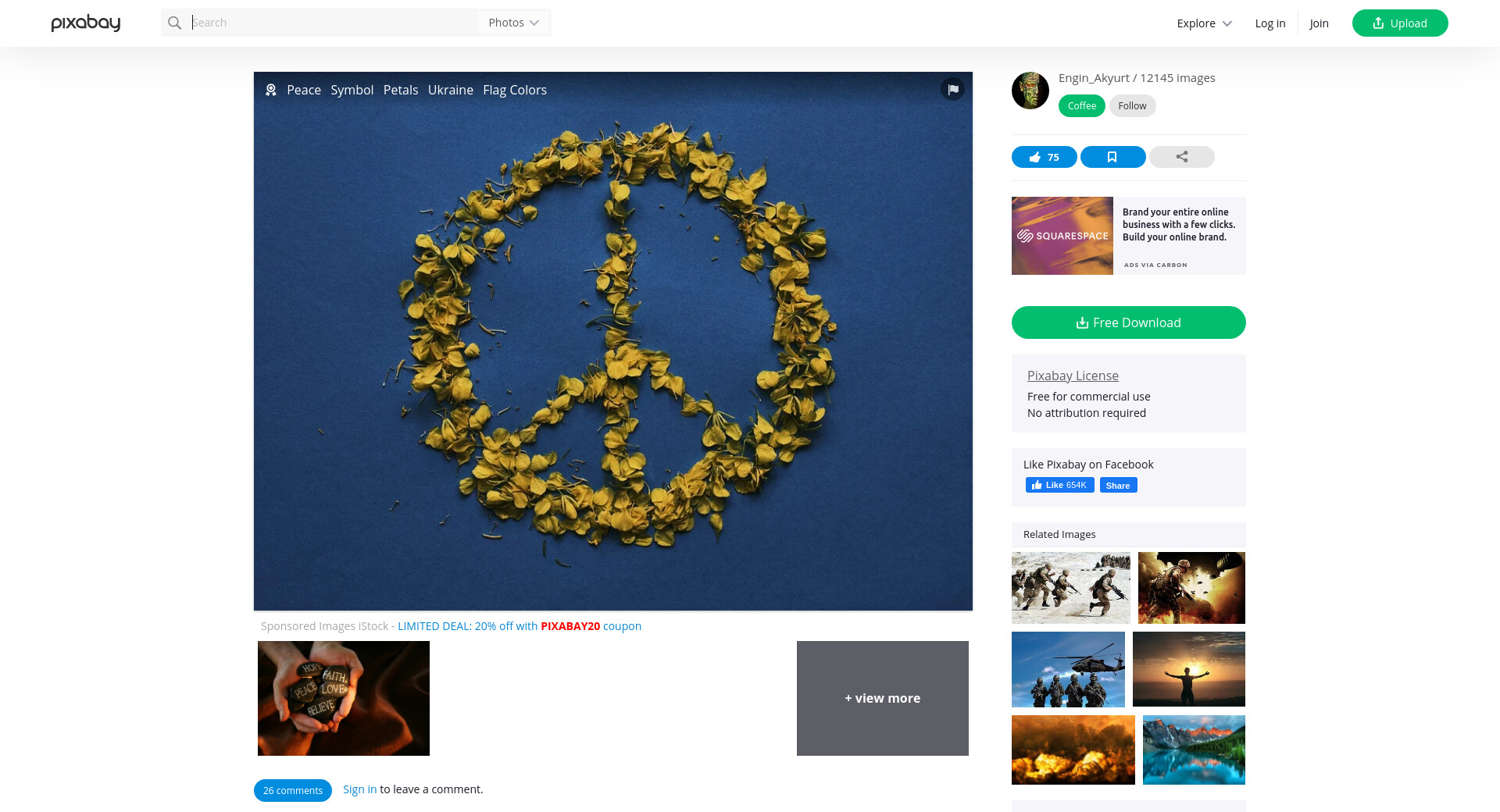Viewport: 1500px width, 812px height.
Task: Click the Sign in link
Action: (x=359, y=789)
